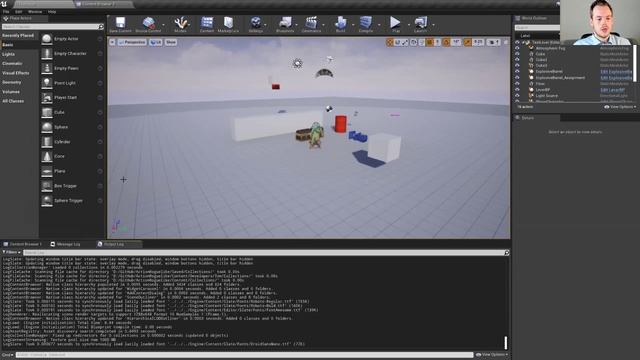
Task: Expand the Cinematics dropdown arrow
Action: click(324, 25)
